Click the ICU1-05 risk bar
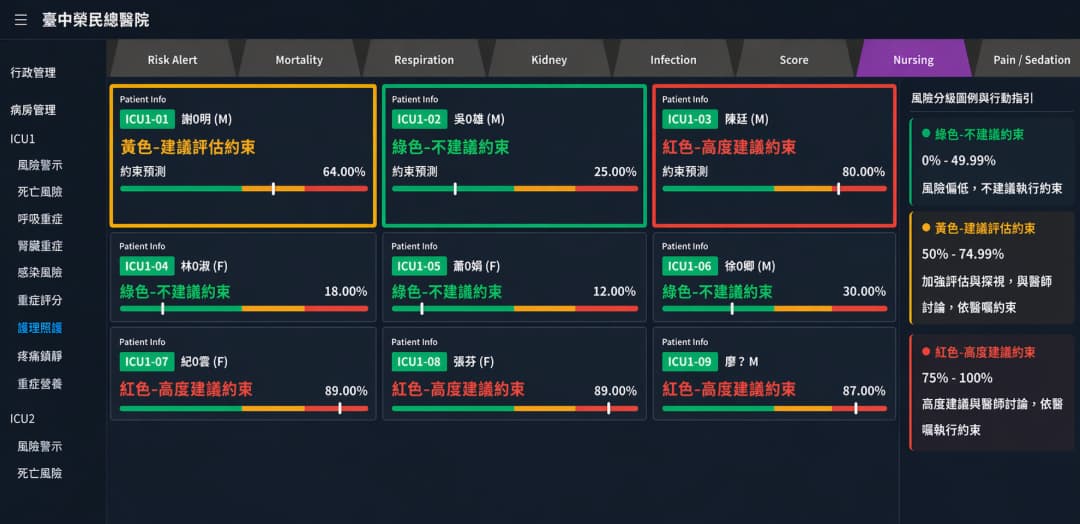Viewport: 1080px width, 524px height. click(x=515, y=308)
